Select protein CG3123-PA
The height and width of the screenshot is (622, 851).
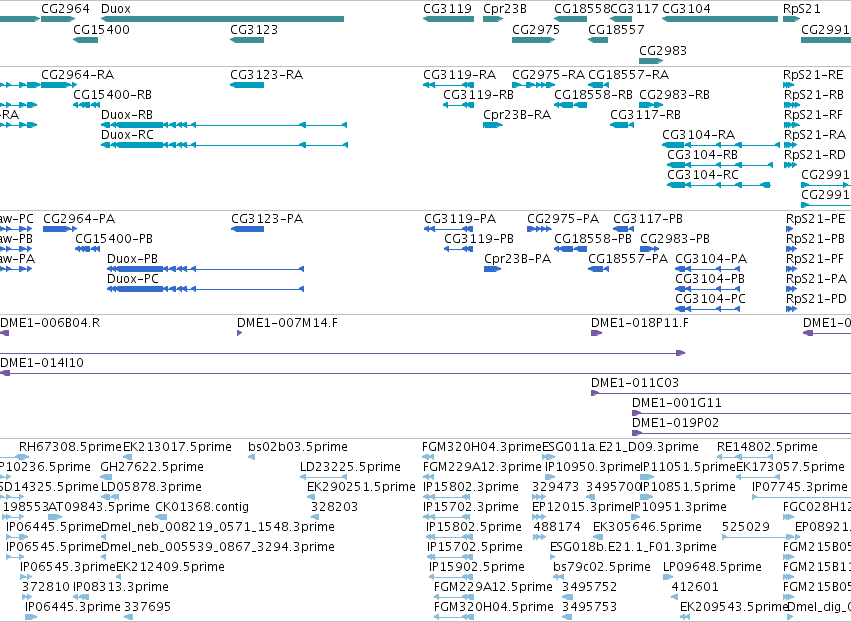(x=247, y=229)
